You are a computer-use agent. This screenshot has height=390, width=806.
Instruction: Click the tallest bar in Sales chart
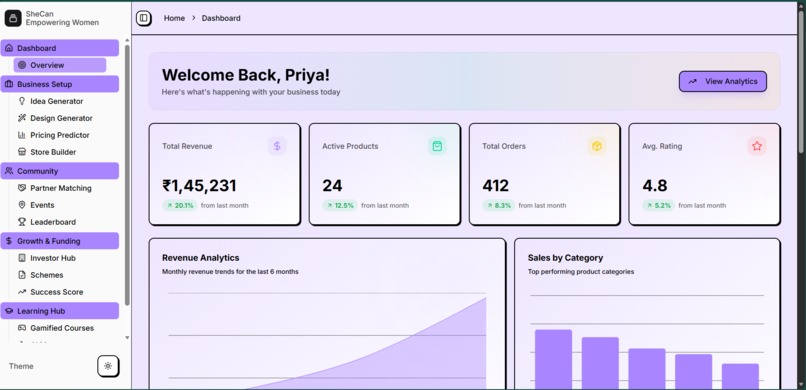(x=554, y=359)
